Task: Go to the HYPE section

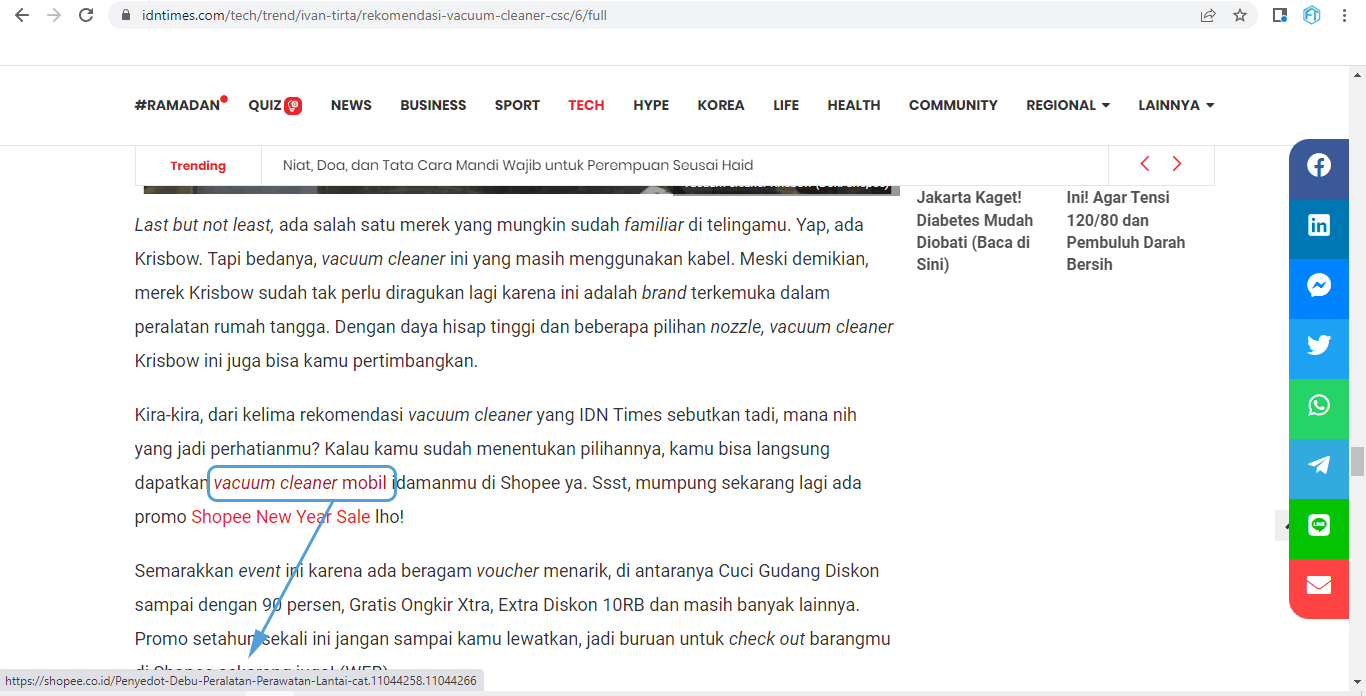Action: 651,105
